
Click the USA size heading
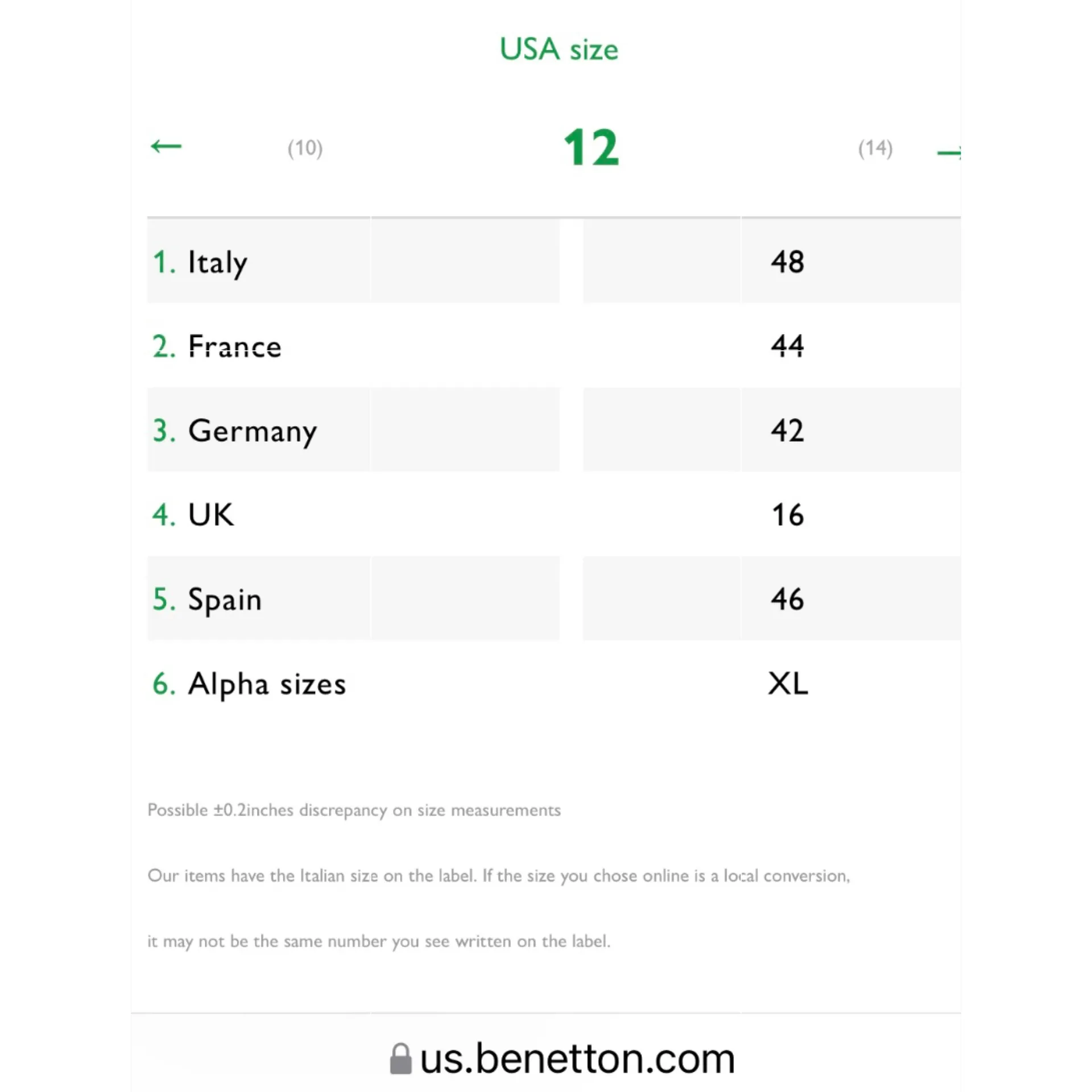[x=559, y=49]
